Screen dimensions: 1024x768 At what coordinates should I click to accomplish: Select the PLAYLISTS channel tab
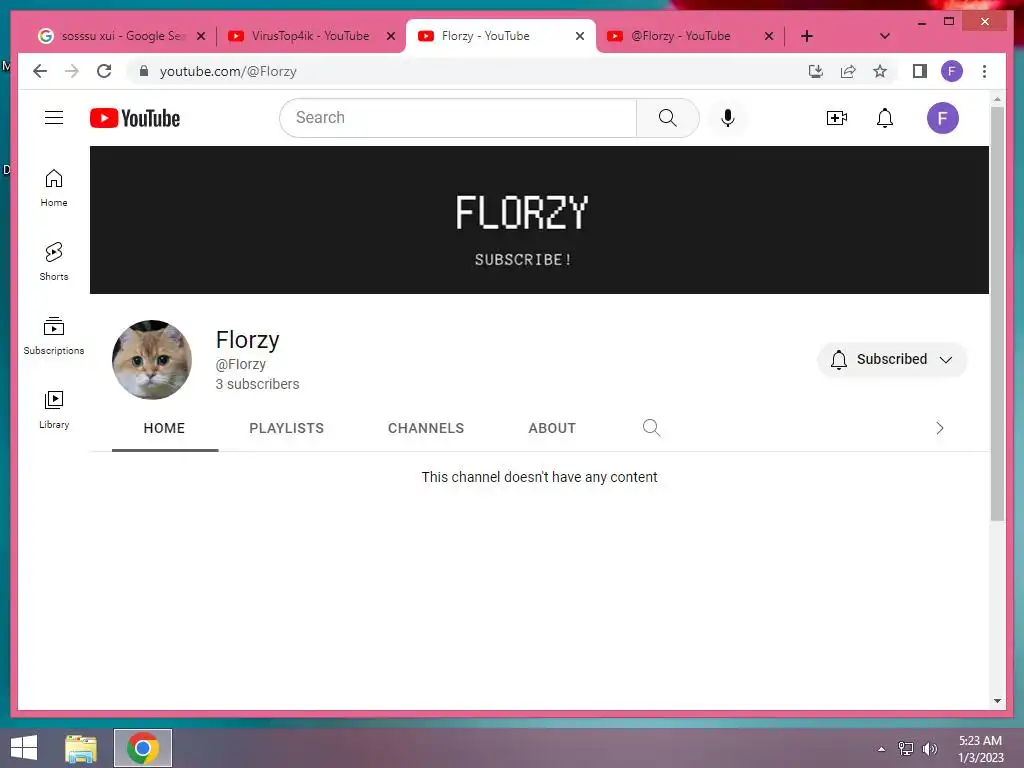click(287, 428)
